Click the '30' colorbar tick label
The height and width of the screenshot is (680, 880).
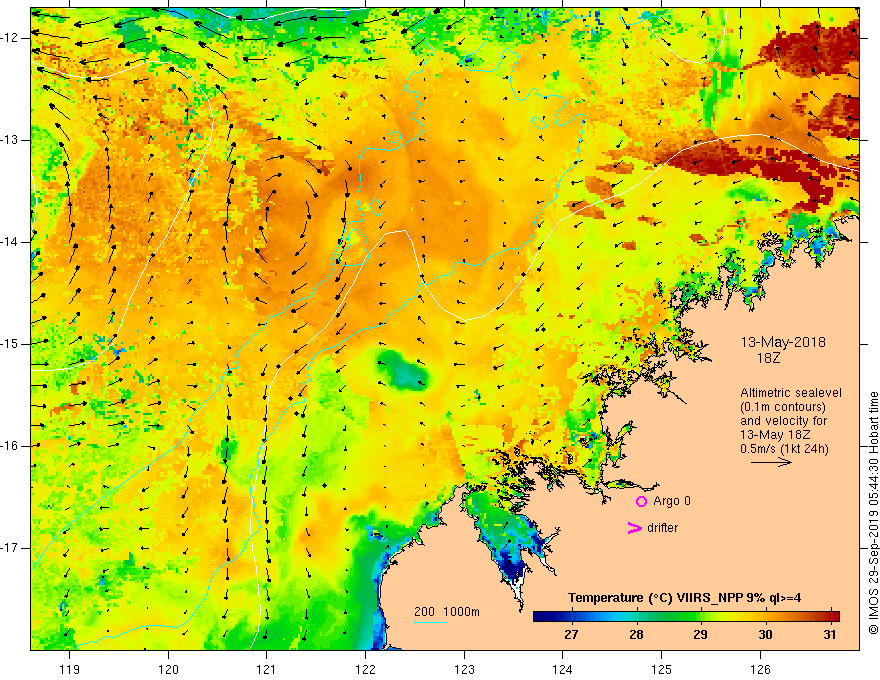tap(766, 635)
